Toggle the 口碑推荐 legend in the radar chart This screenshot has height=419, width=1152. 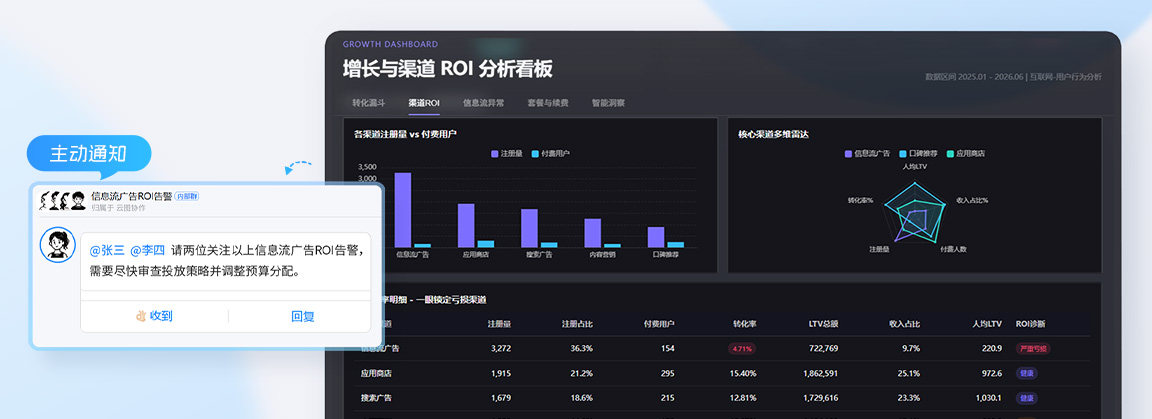918,154
